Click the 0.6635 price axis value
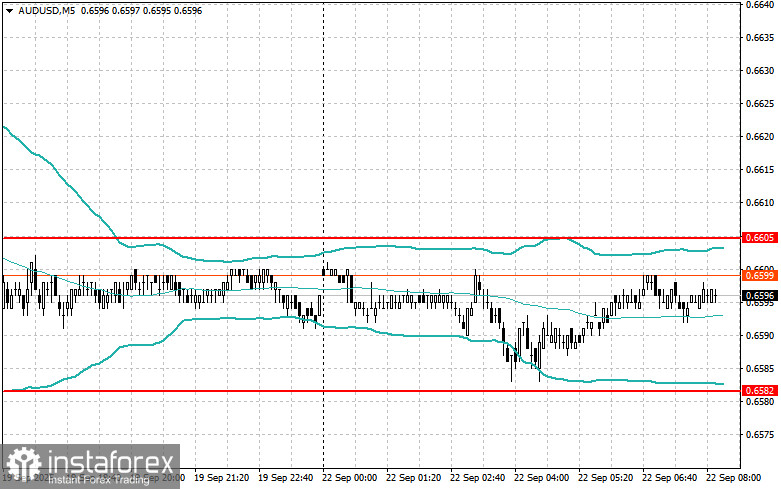The image size is (781, 489). click(x=760, y=38)
